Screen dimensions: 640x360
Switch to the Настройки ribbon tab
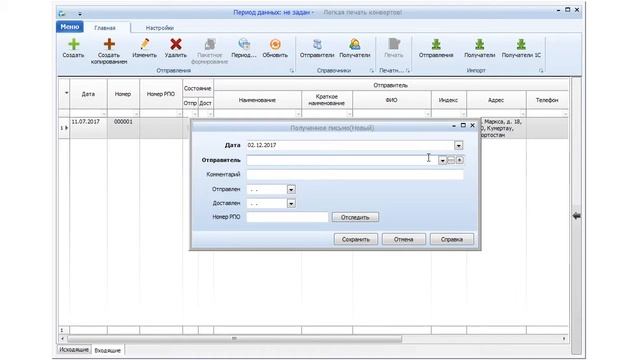point(160,28)
